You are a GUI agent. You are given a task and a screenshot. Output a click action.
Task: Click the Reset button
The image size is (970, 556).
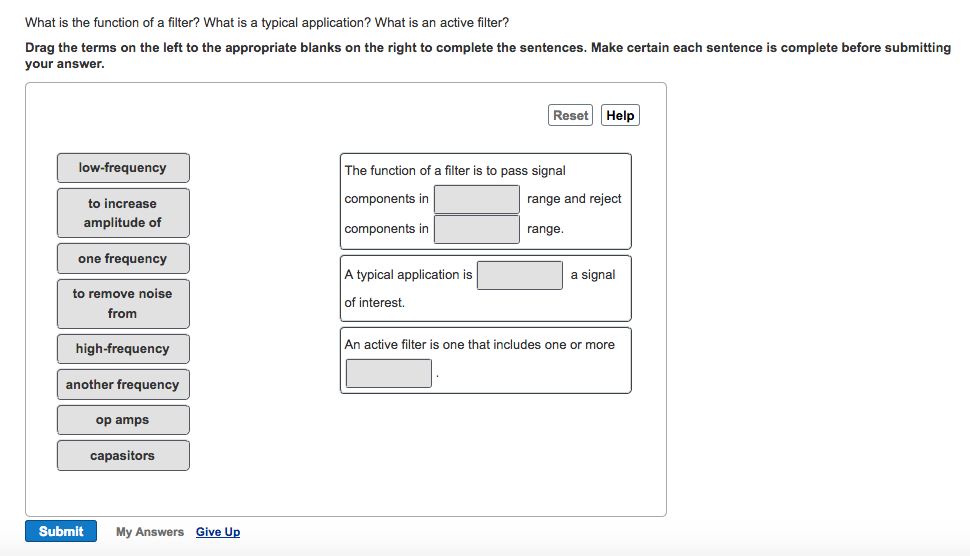570,115
